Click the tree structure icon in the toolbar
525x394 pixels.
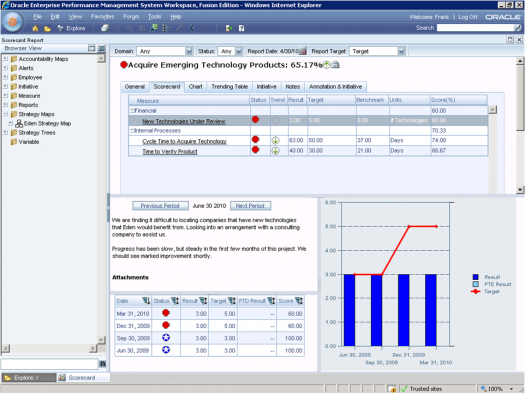pos(166,28)
